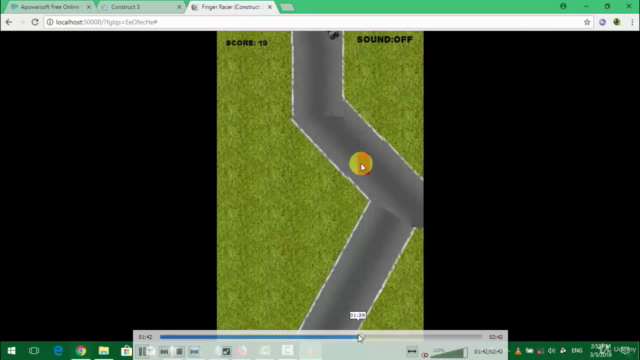Click the elapsed time 01:42 label
The image size is (640, 360).
coord(145,337)
